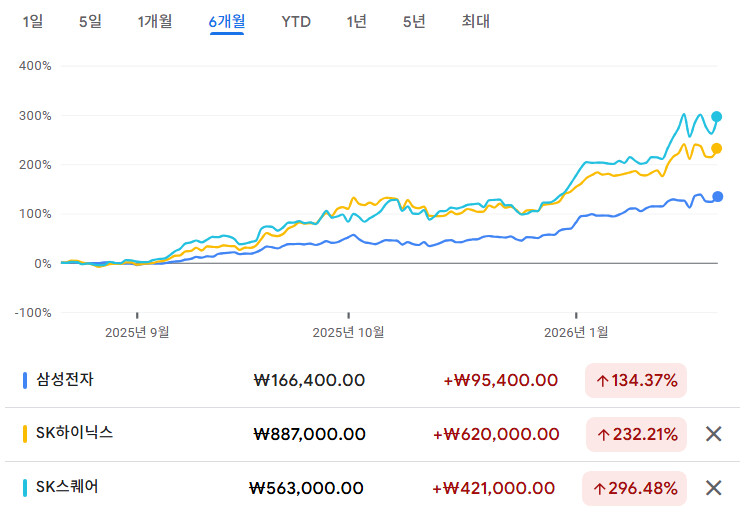
Task: Open the 1년 range tab
Action: coord(356,21)
